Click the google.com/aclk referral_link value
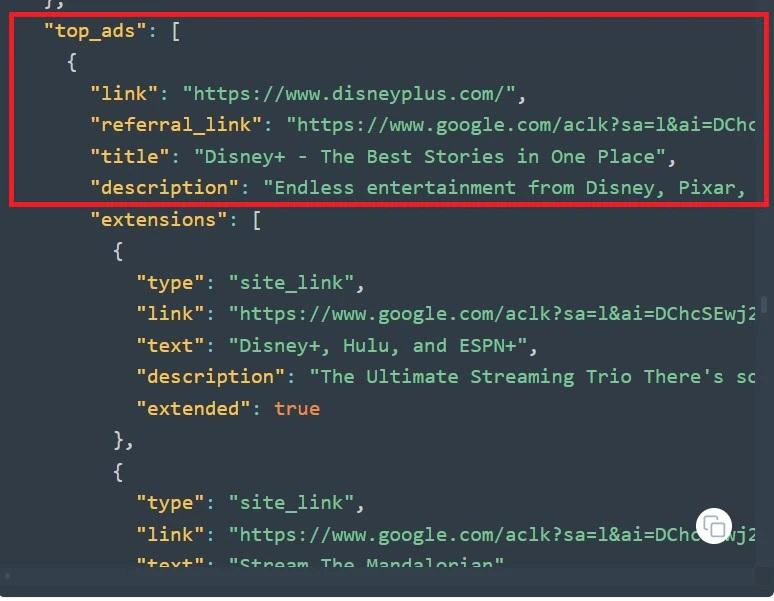The image size is (774, 601). point(521,125)
